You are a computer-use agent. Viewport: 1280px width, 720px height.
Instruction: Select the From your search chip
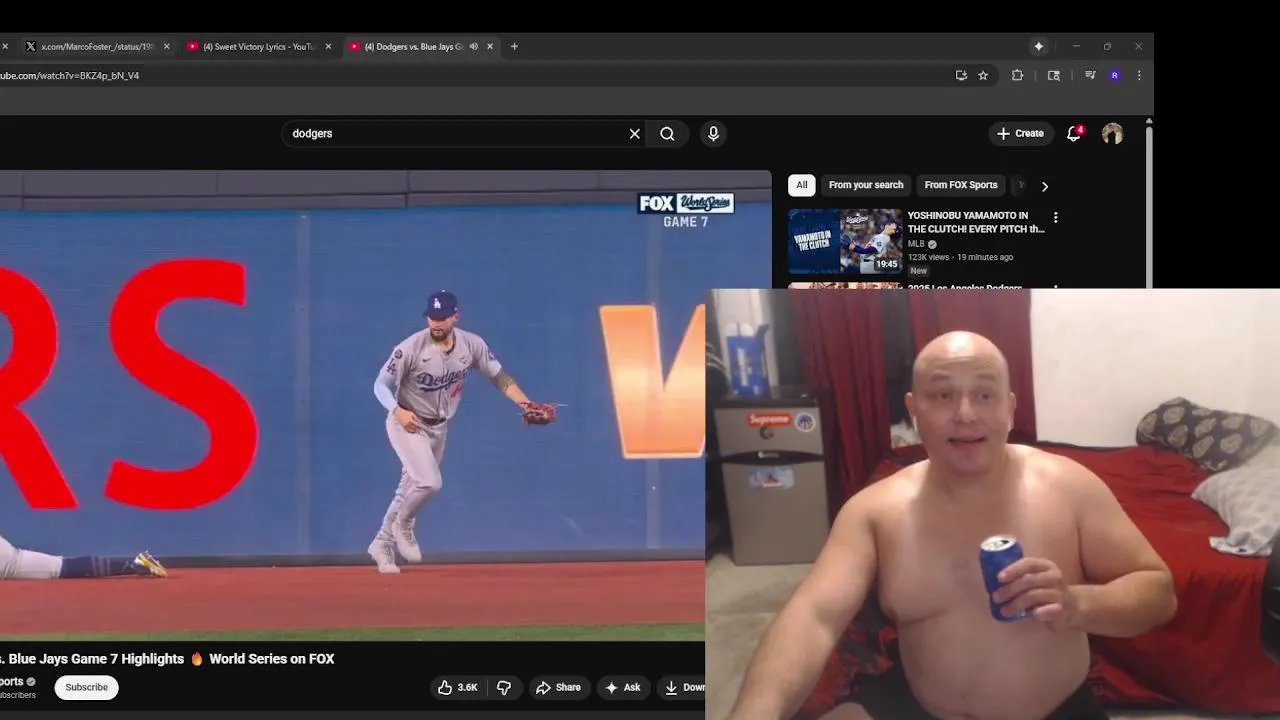point(866,185)
